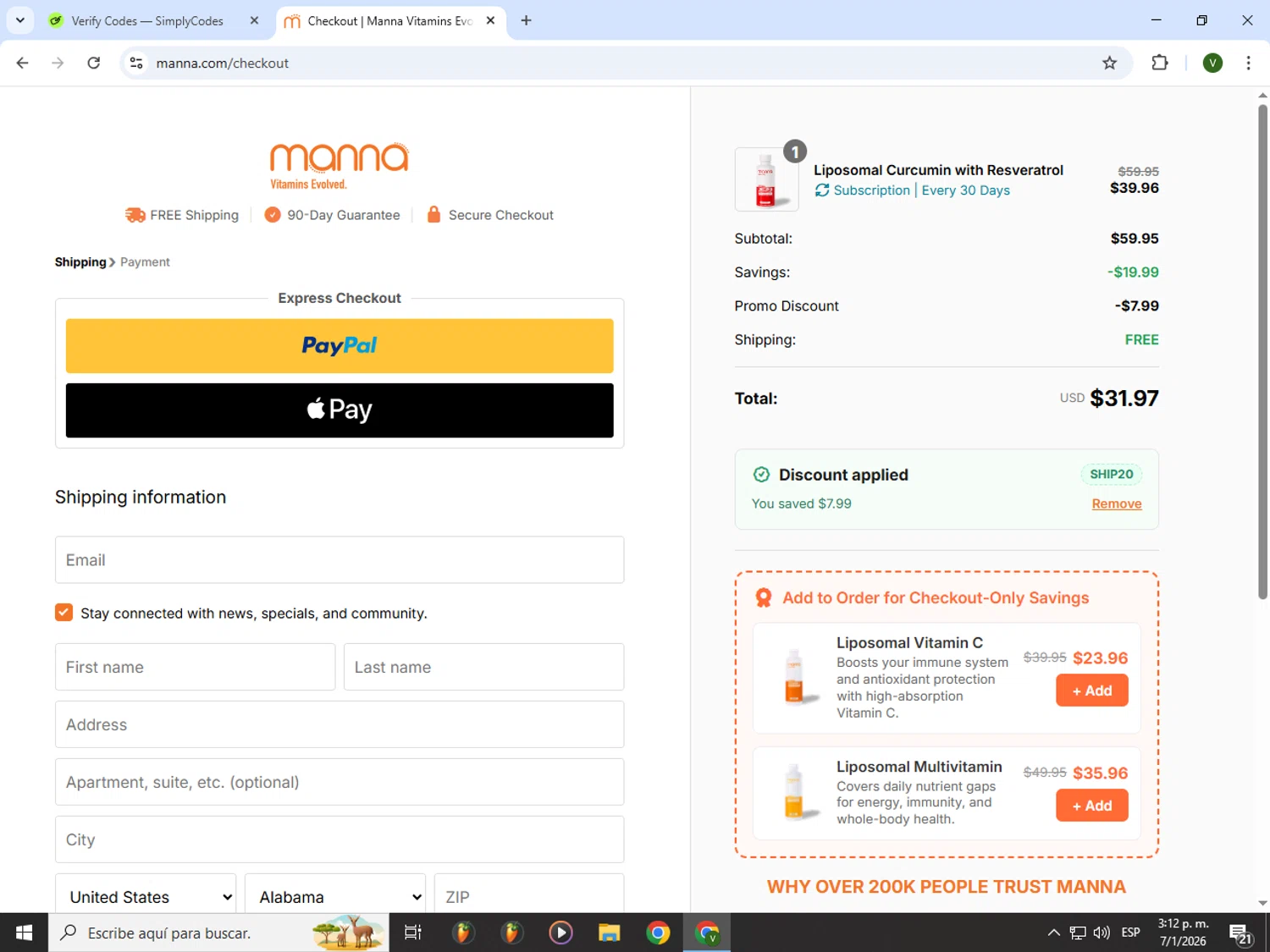The image size is (1270, 952).
Task: Focus the Email input field
Action: tap(340, 560)
